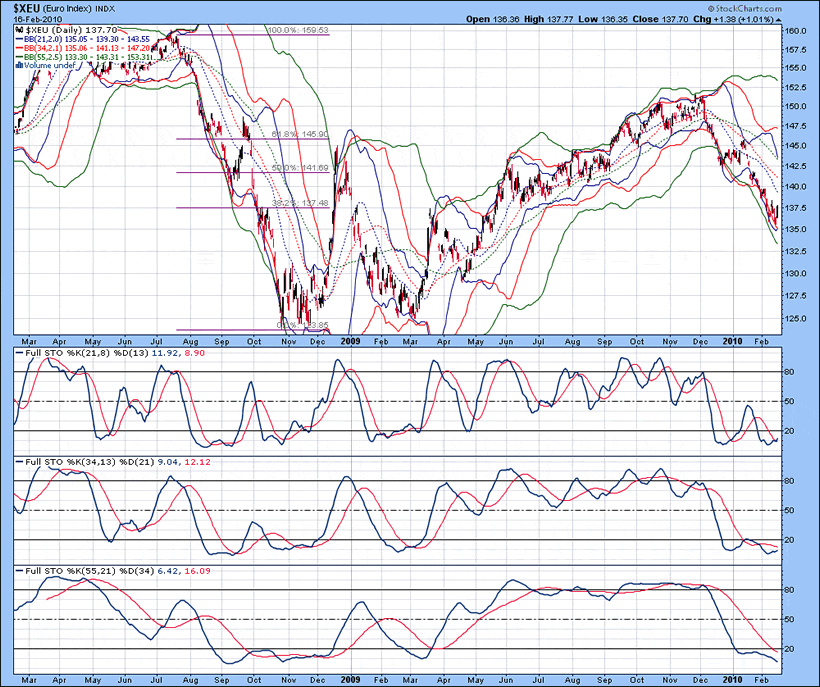
Task: Click the 2009 year label on price chart axis
Action: click(x=344, y=340)
